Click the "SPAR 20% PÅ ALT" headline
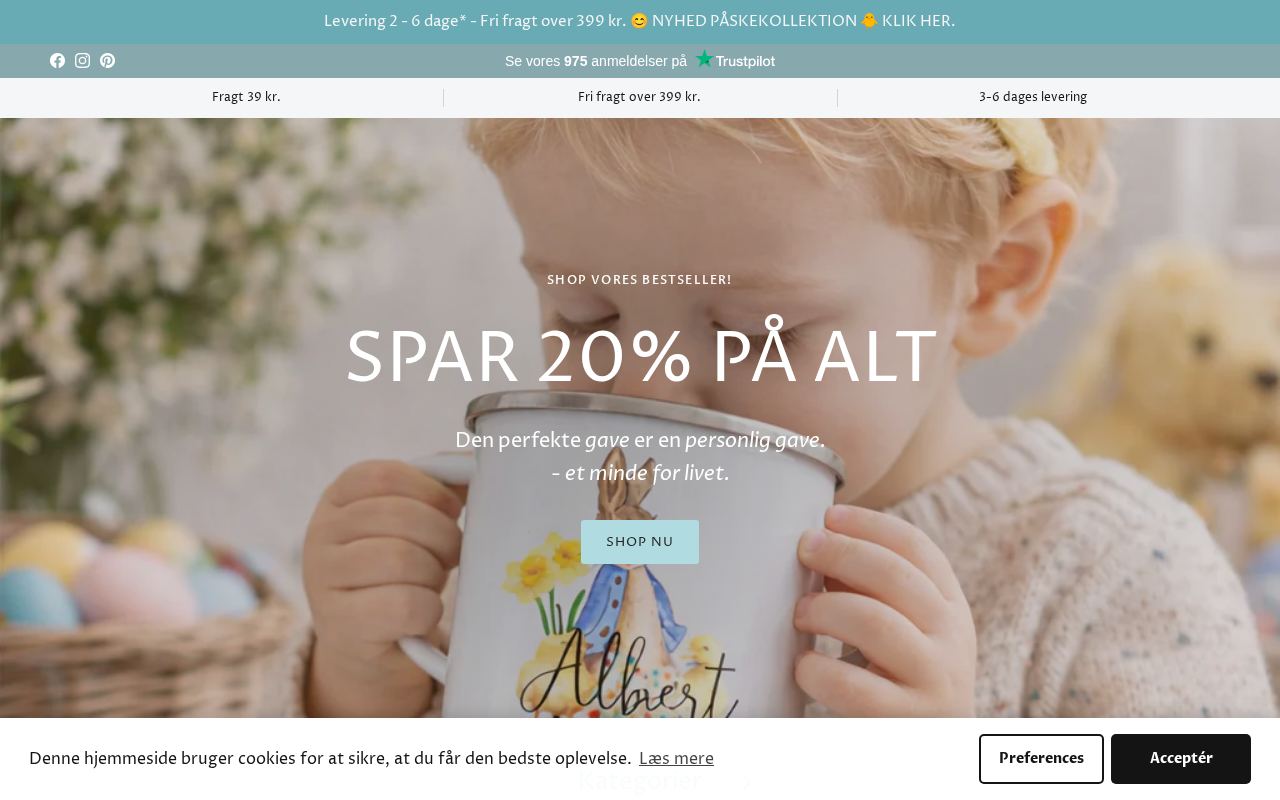 click(x=640, y=358)
